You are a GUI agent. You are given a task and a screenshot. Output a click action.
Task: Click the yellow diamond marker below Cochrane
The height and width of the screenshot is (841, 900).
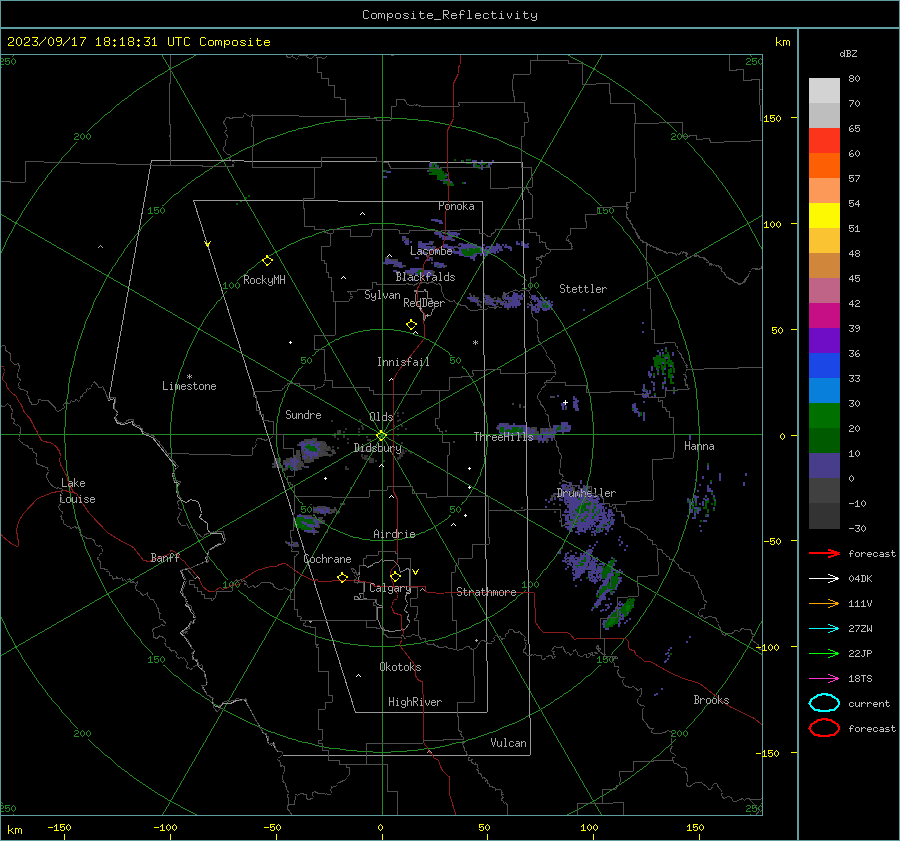coord(343,577)
